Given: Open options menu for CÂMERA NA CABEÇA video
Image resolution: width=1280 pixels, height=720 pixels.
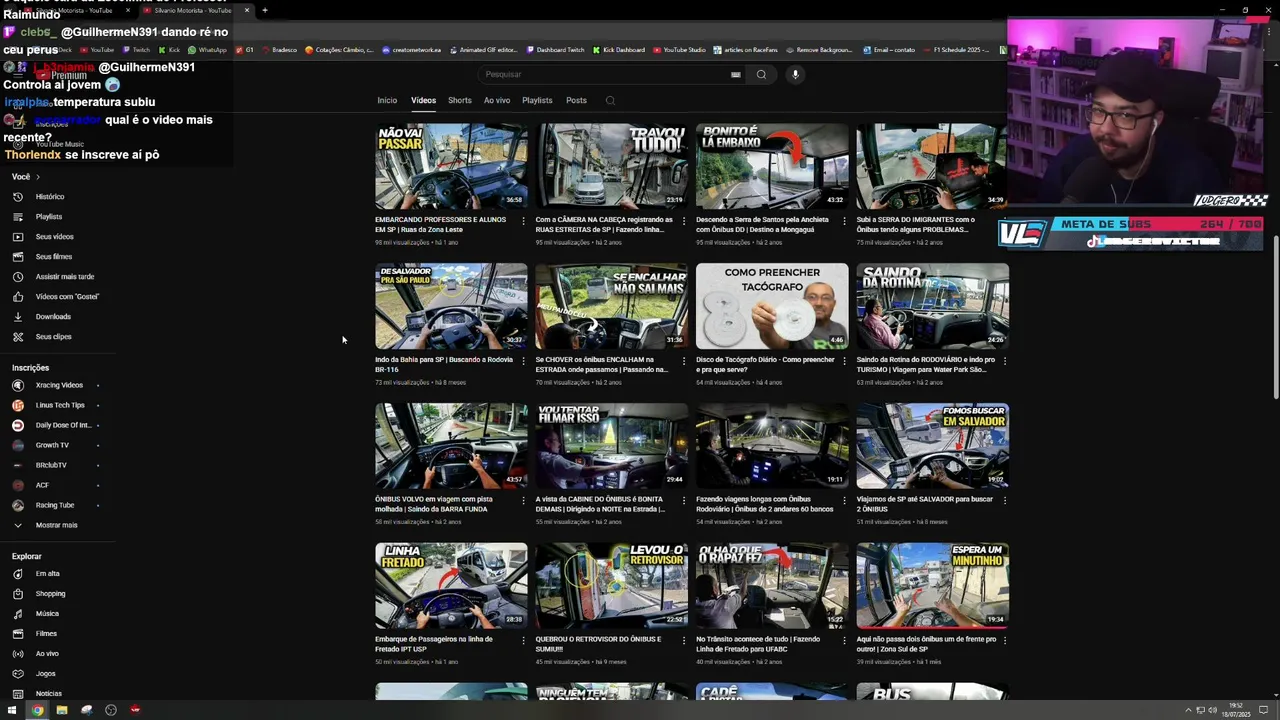Looking at the screenshot, I should 684,221.
